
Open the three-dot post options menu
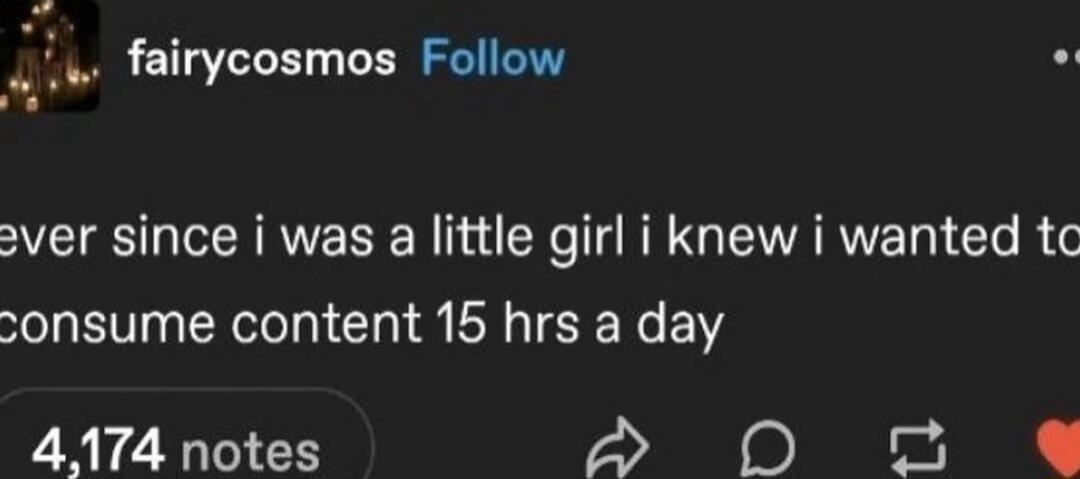point(1066,58)
